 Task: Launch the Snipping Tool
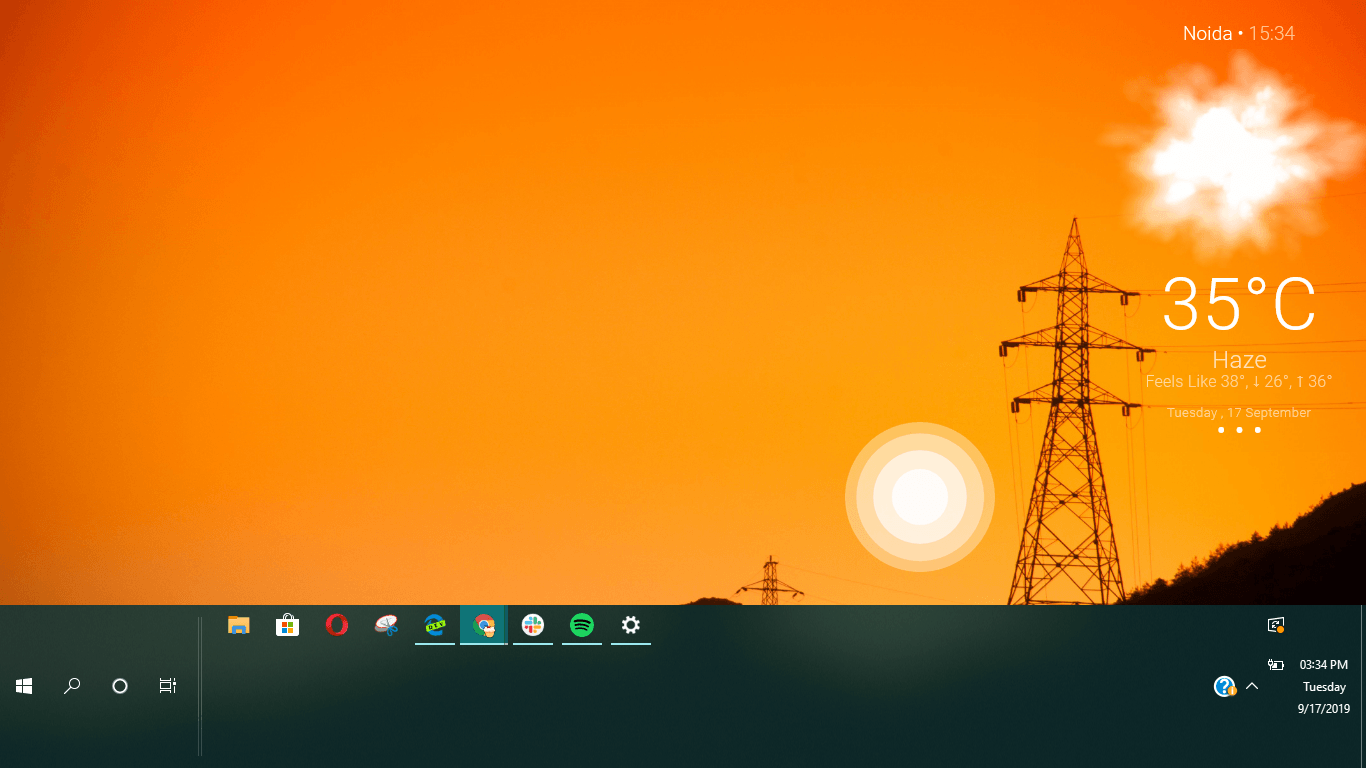click(386, 626)
